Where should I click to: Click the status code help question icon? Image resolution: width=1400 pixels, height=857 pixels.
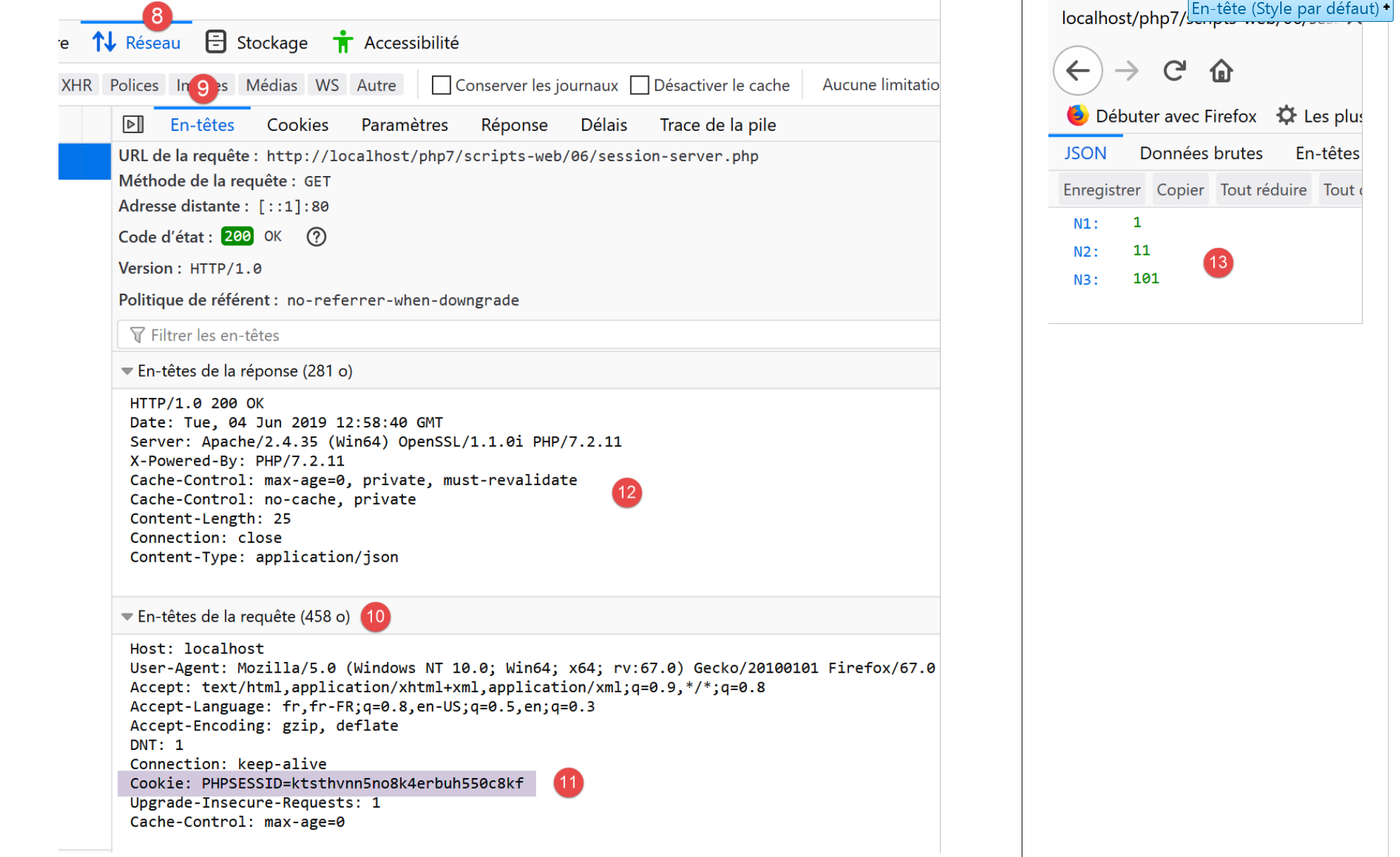coord(316,237)
